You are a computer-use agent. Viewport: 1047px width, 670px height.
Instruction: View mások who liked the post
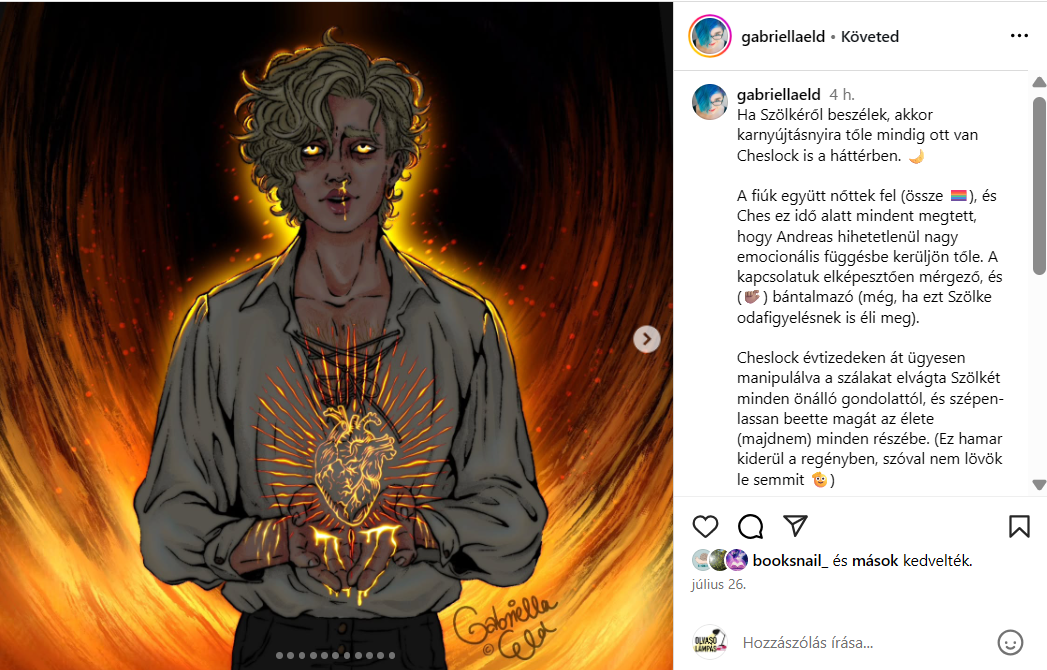pyautogui.click(x=875, y=560)
